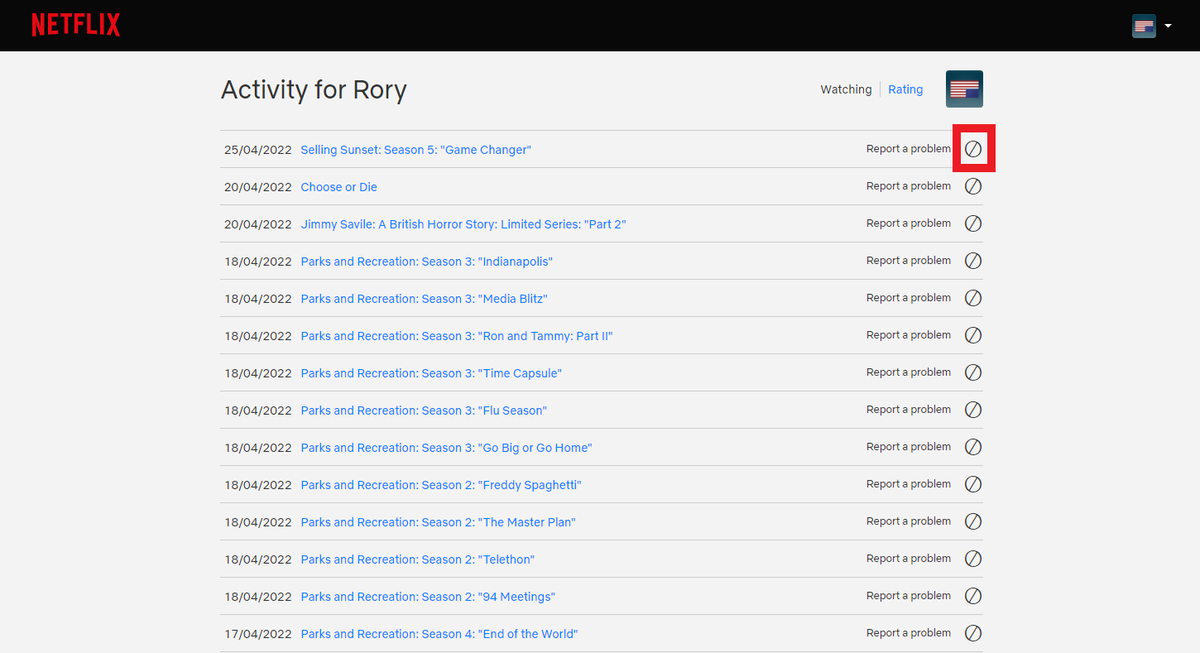Viewport: 1200px width, 653px height.
Task: Report a problem for "94 Meetings"
Action: click(x=908, y=596)
